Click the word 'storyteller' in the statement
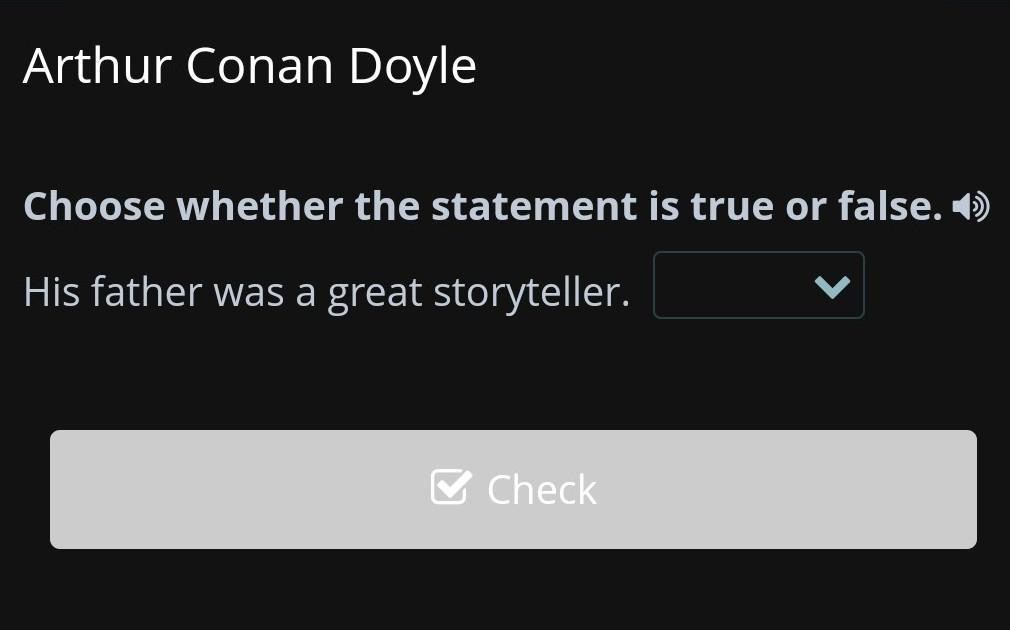The width and height of the screenshot is (1010, 630). point(530,292)
